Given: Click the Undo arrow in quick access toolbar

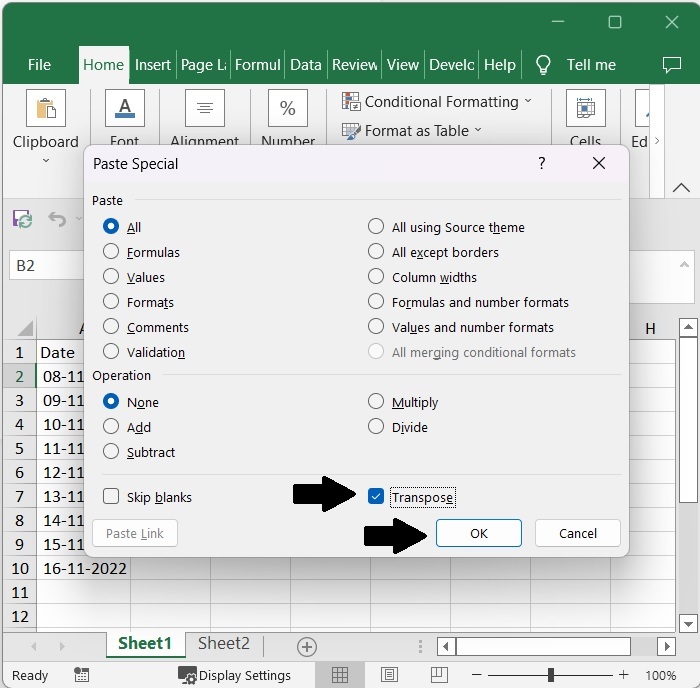Looking at the screenshot, I should [57, 219].
